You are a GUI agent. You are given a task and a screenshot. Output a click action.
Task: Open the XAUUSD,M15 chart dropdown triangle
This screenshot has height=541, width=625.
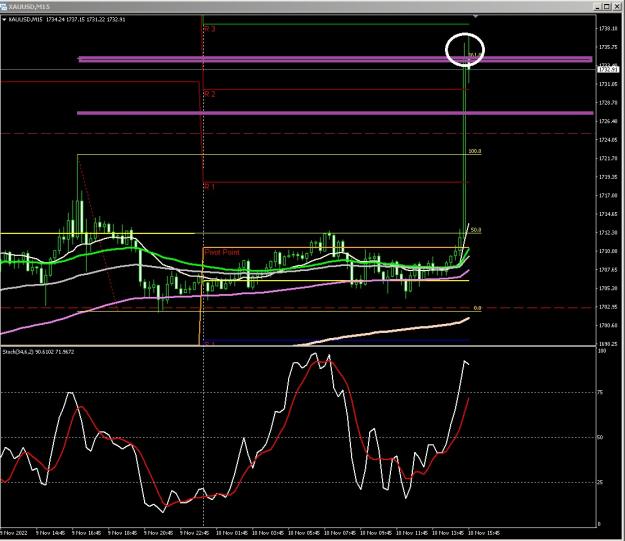click(4, 19)
